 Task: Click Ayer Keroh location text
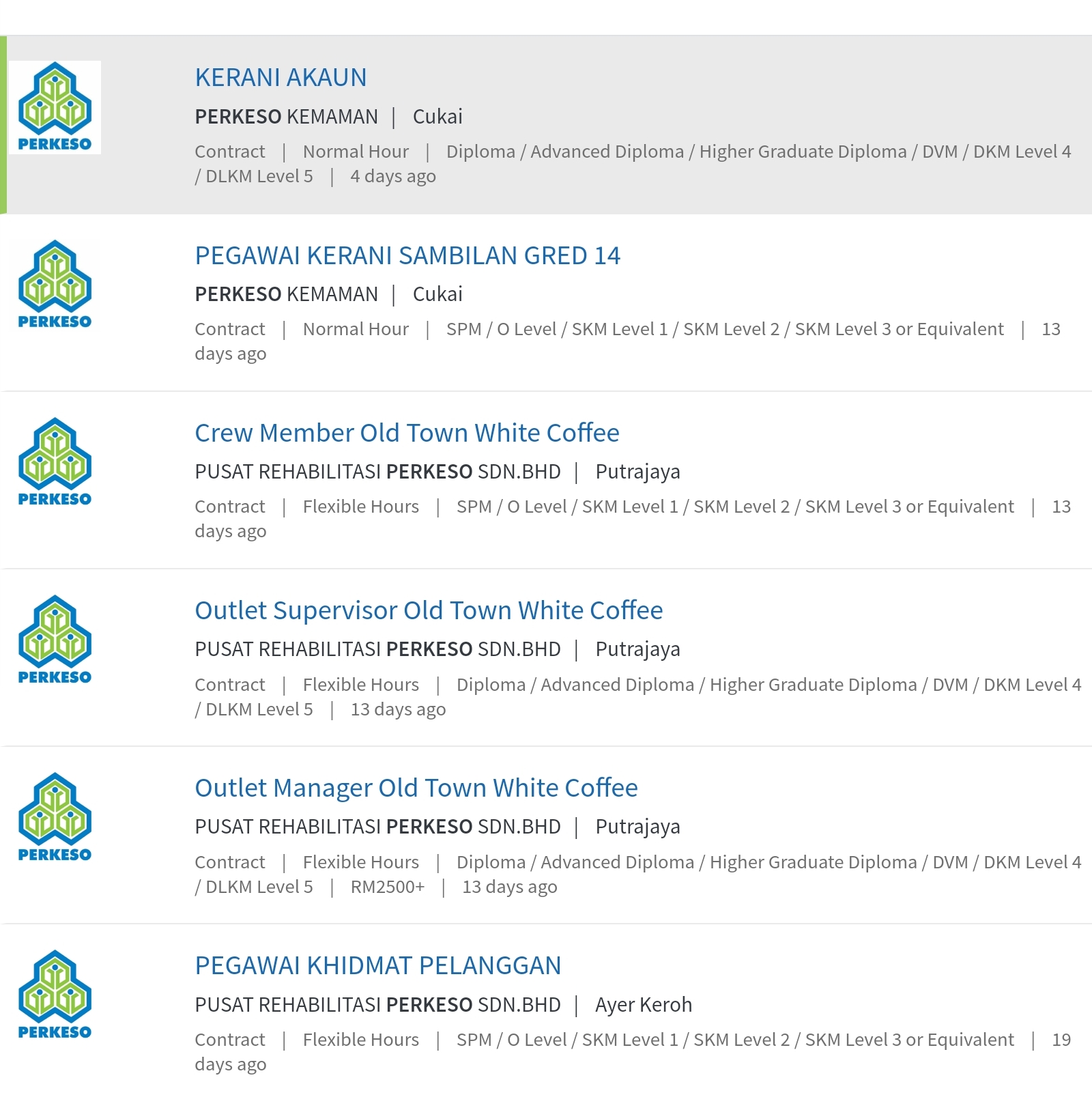pos(644,1005)
